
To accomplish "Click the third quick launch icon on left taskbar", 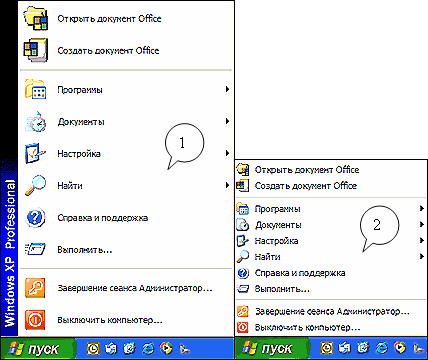I will tap(130, 349).
